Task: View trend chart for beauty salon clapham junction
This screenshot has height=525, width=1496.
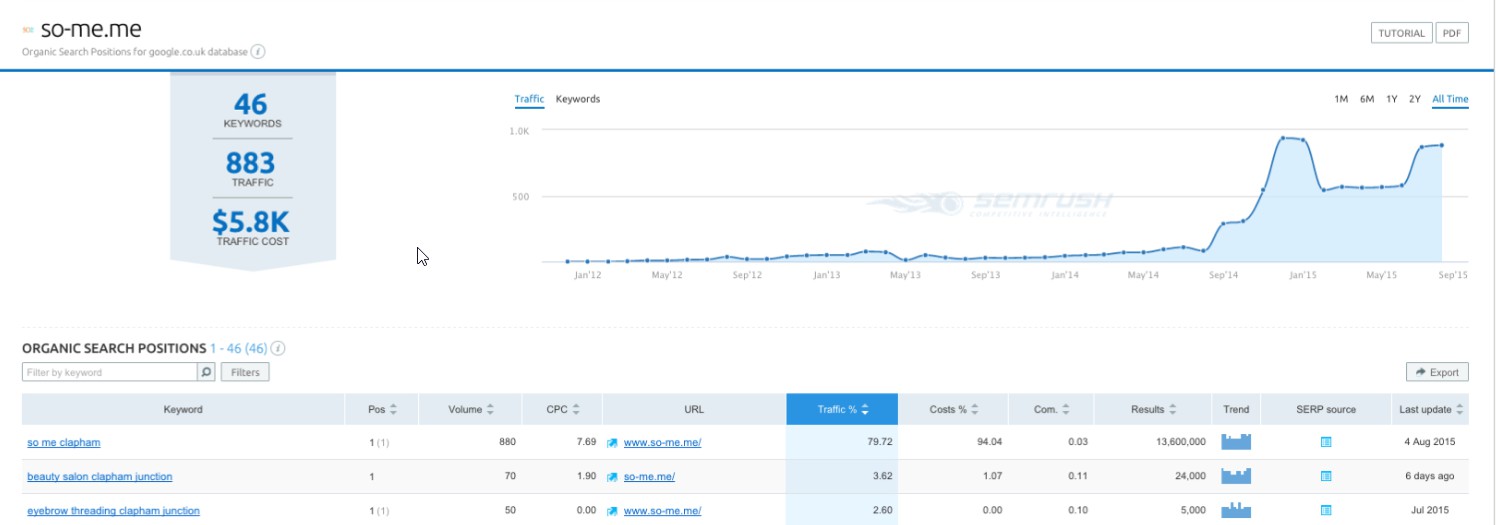Action: (1236, 476)
